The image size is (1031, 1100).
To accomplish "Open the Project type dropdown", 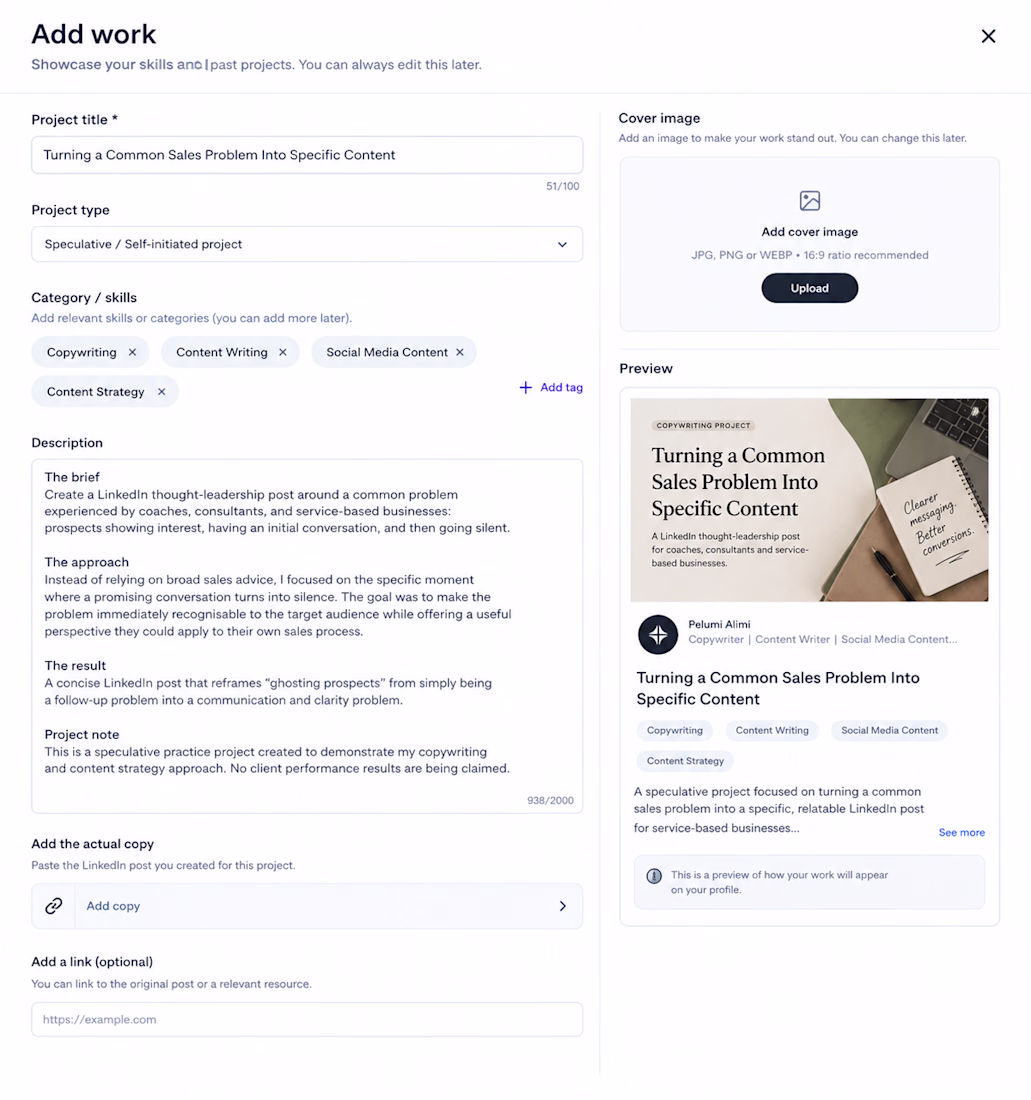I will pos(307,244).
